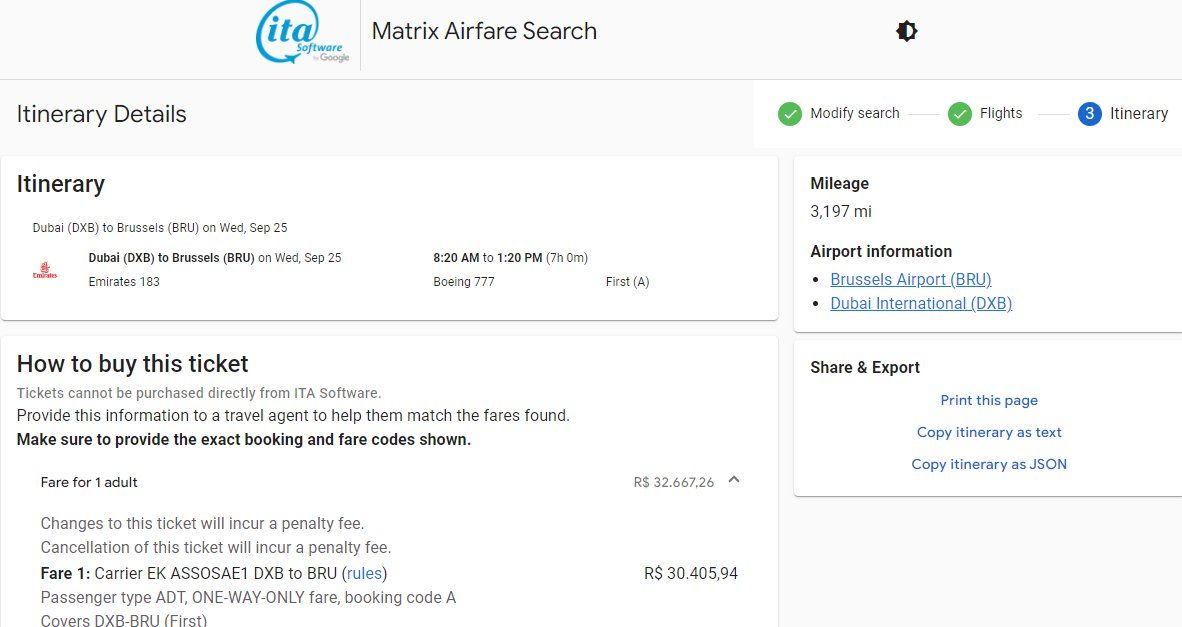Click the bold Dubai (DXB) to Brussels (BRU) flight row
This screenshot has width=1182, height=627.
pos(215,258)
